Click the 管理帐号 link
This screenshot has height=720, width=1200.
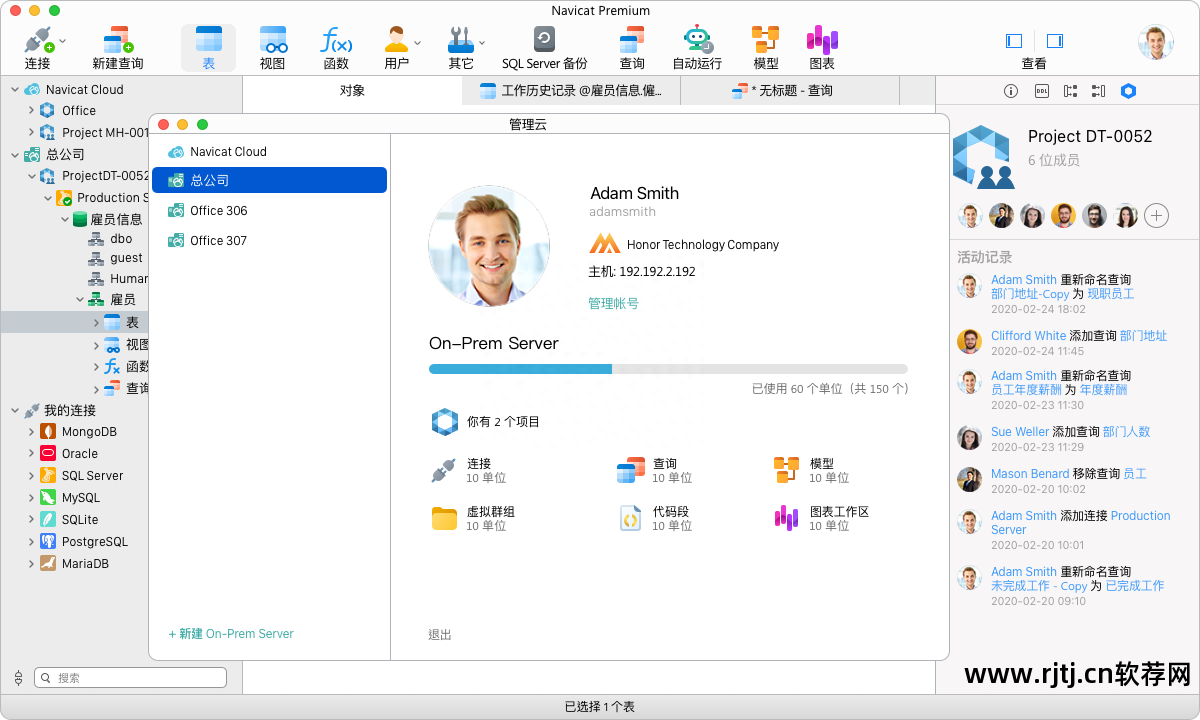click(x=613, y=304)
